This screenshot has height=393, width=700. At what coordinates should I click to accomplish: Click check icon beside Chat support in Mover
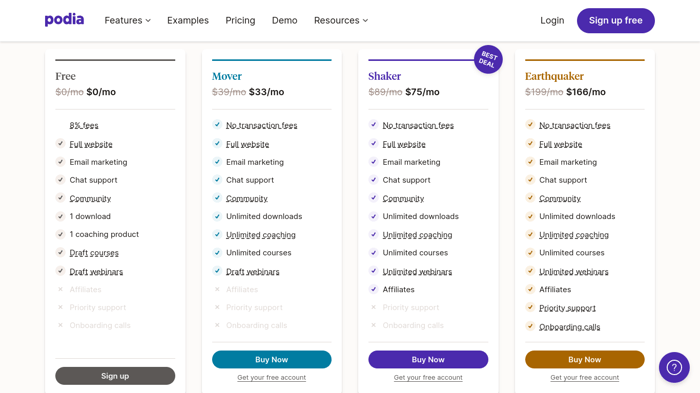pyautogui.click(x=217, y=180)
